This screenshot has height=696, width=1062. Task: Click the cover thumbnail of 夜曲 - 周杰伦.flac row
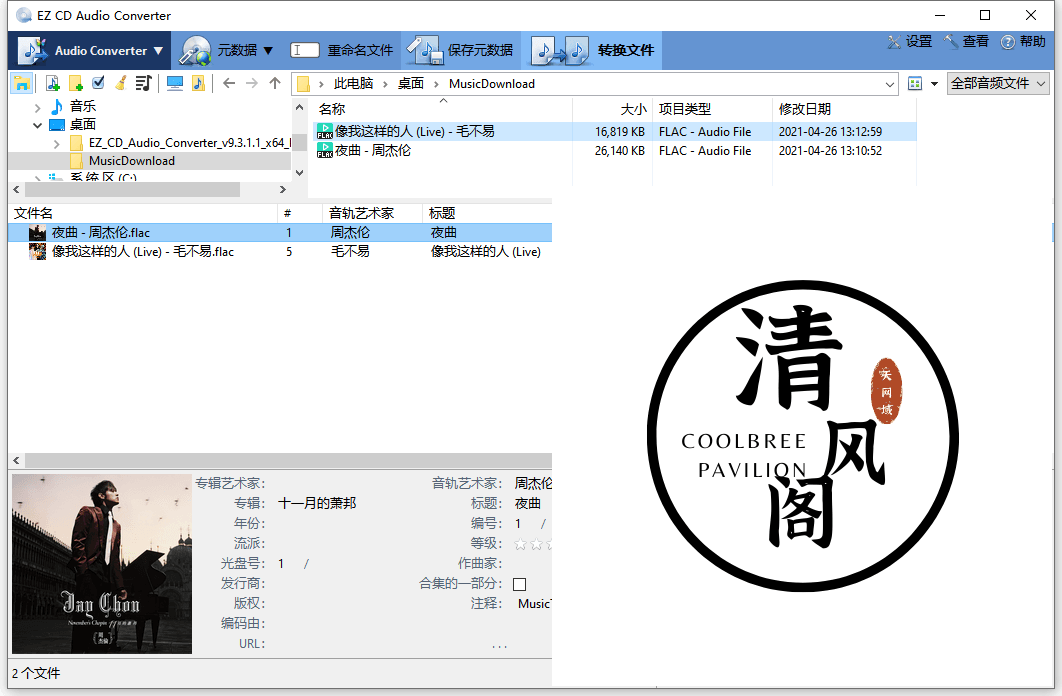coord(37,233)
